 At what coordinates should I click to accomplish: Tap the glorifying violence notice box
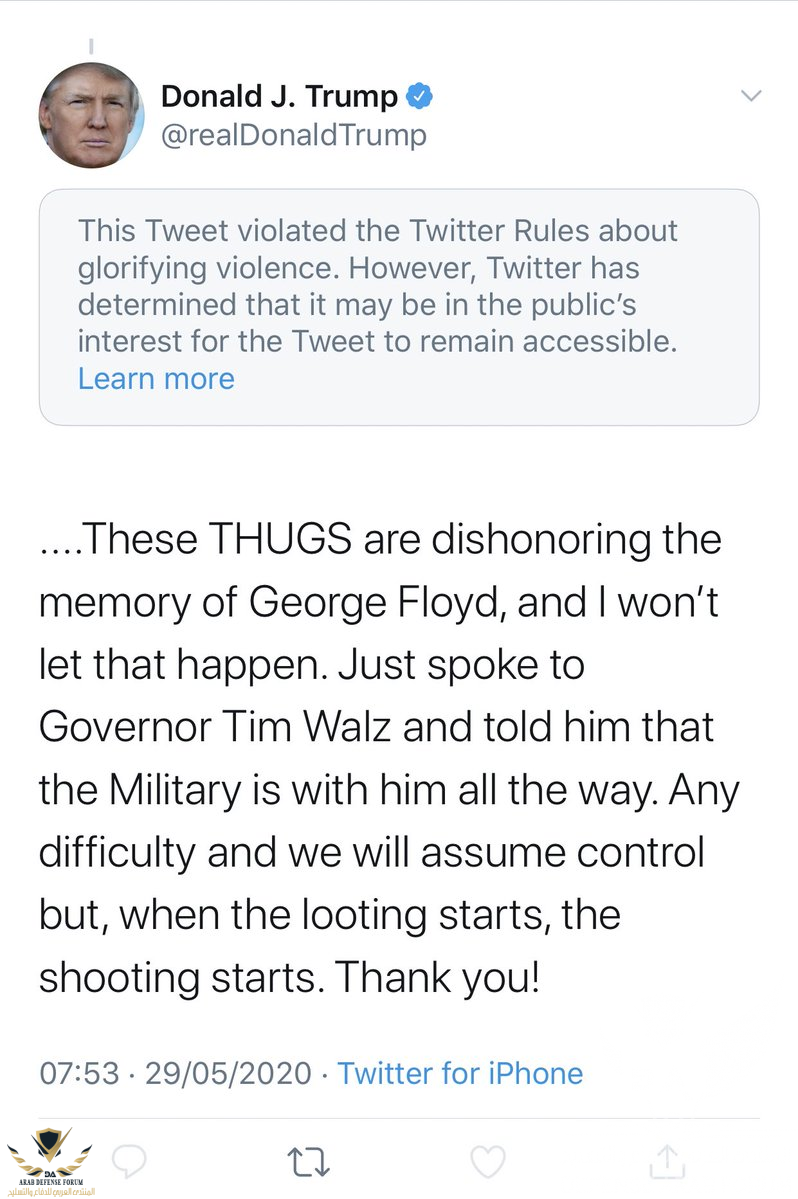coord(398,306)
